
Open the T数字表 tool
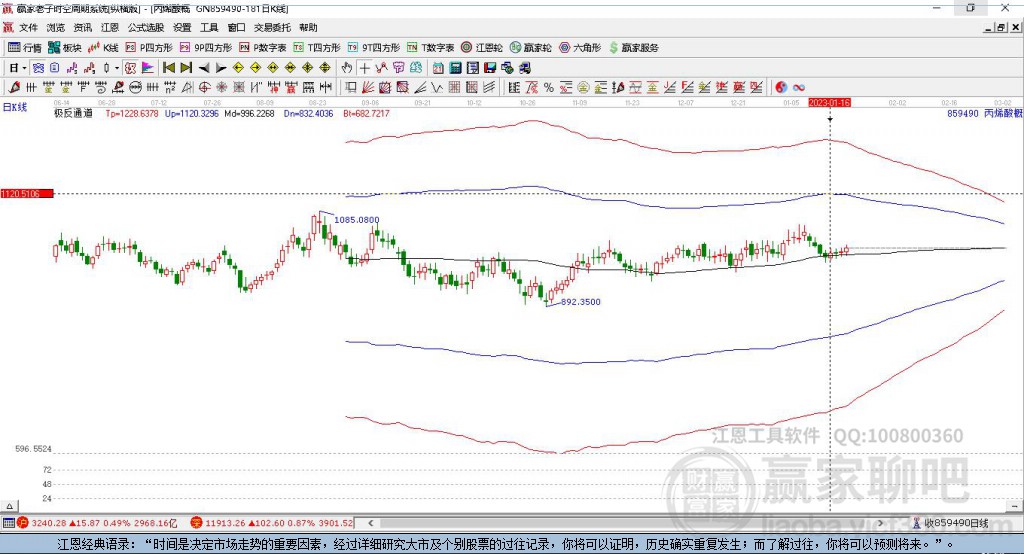(x=430, y=48)
